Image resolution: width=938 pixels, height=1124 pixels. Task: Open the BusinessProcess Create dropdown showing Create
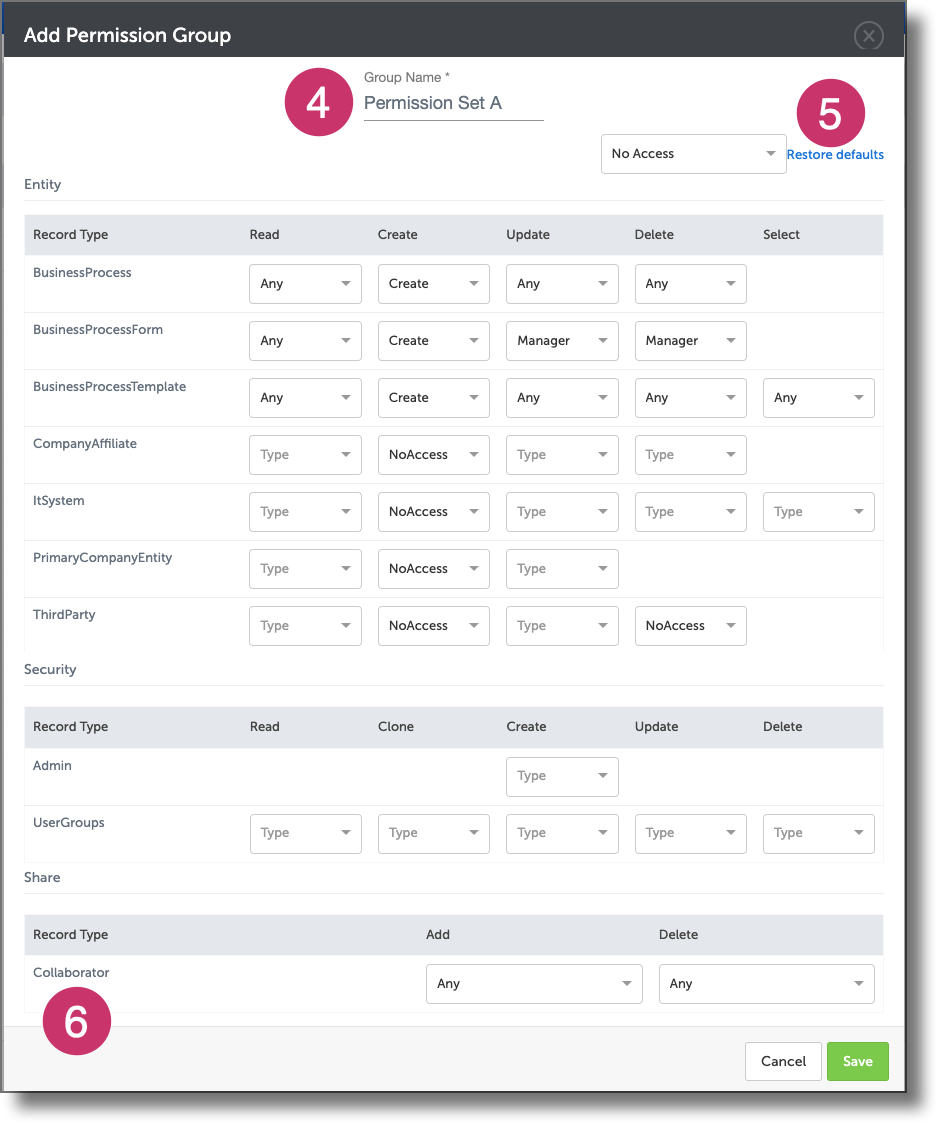(433, 284)
